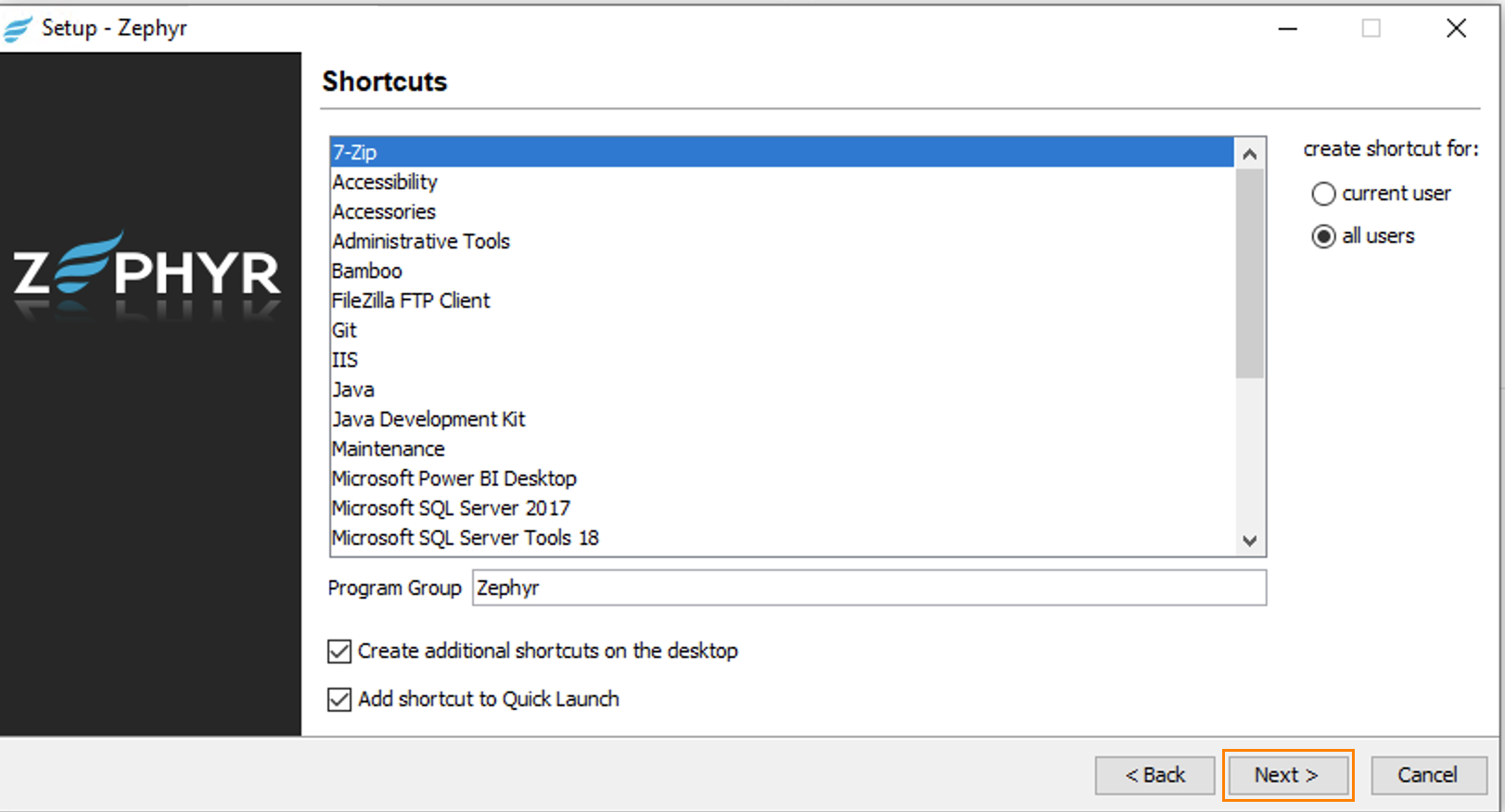1505x812 pixels.
Task: Click the Zephyr icon in title bar
Action: (x=18, y=29)
